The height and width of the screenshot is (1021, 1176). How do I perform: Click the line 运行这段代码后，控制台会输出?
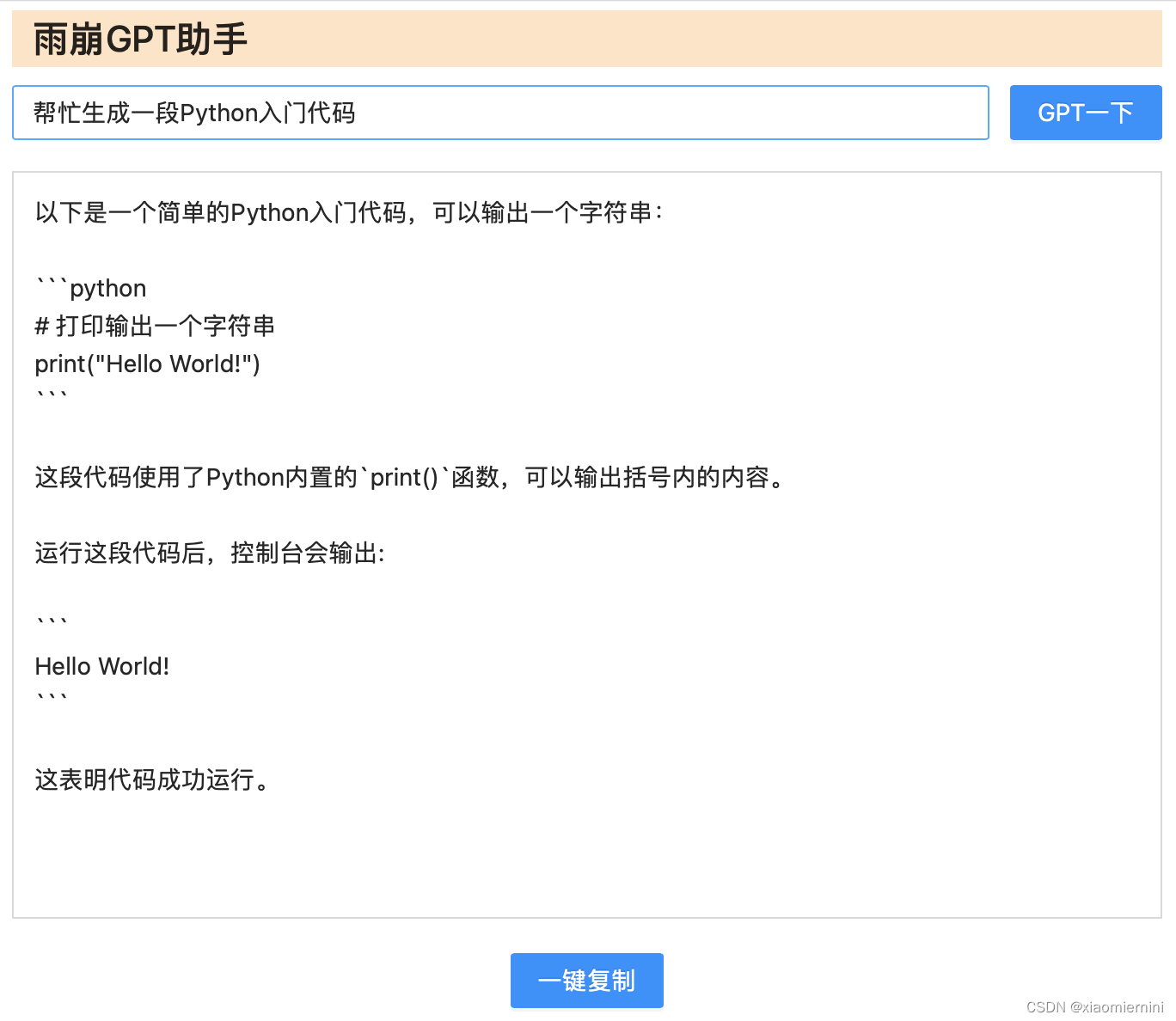point(210,553)
